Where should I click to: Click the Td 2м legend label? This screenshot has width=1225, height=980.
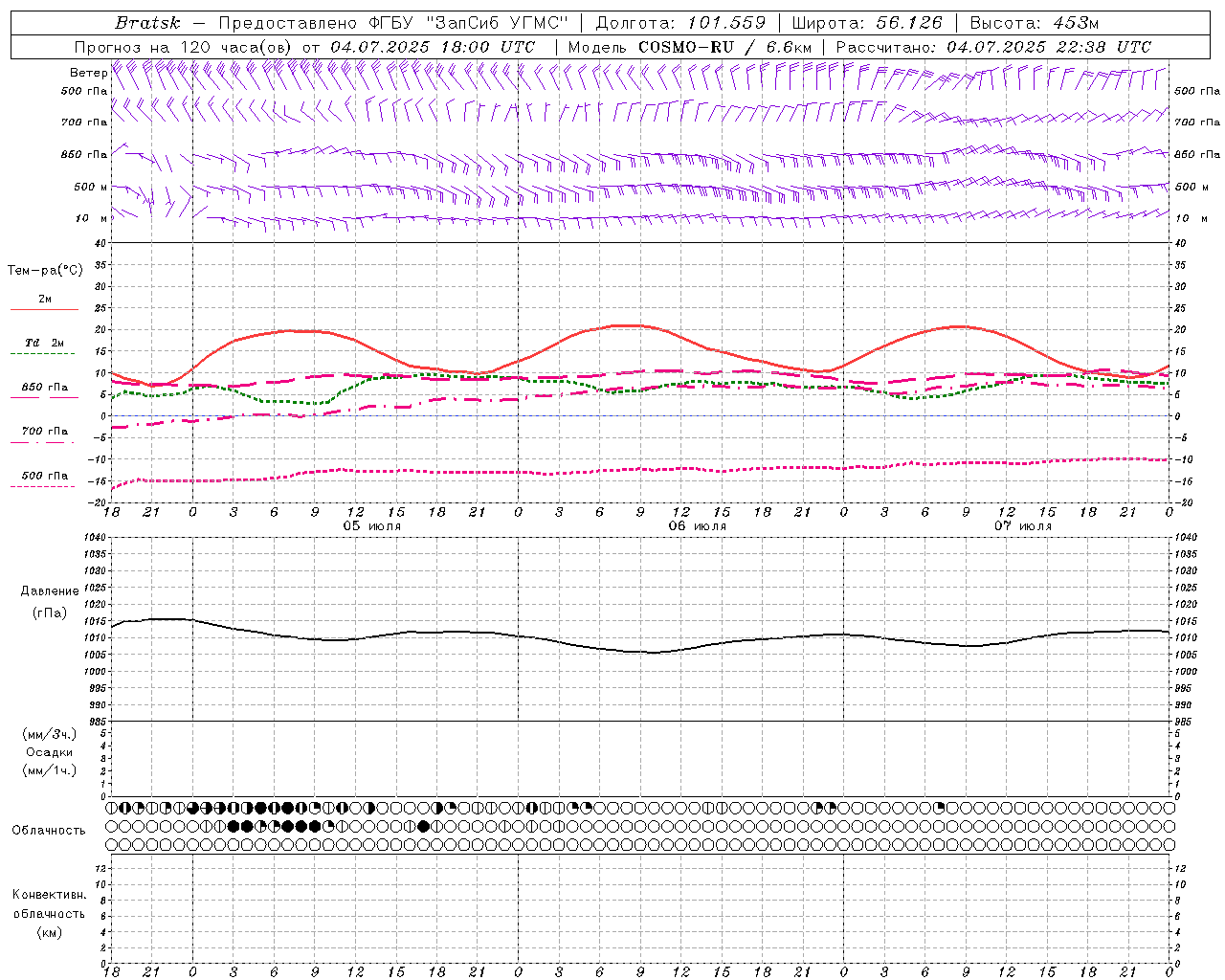pyautogui.click(x=44, y=343)
